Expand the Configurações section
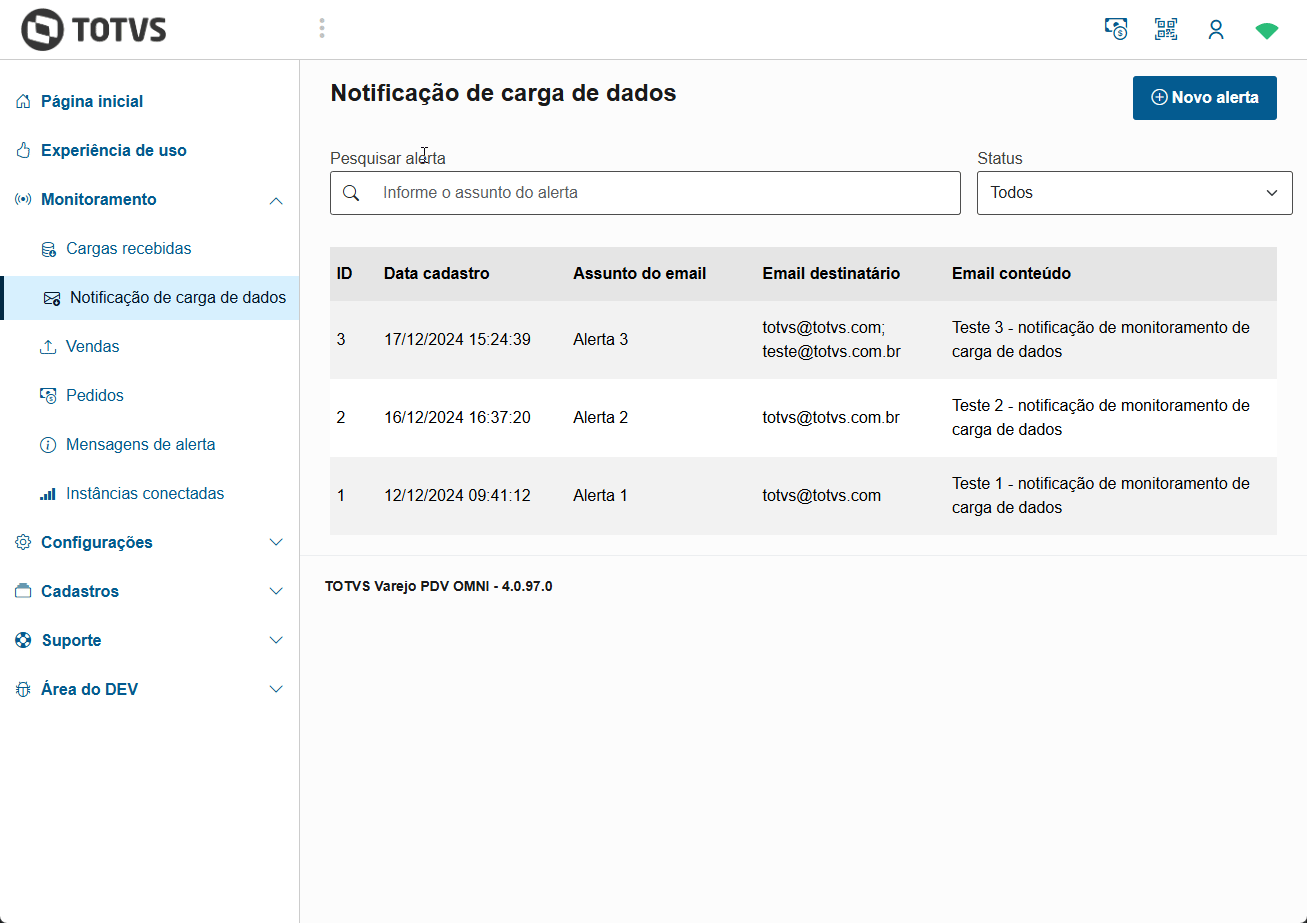The image size is (1307, 923). point(276,541)
